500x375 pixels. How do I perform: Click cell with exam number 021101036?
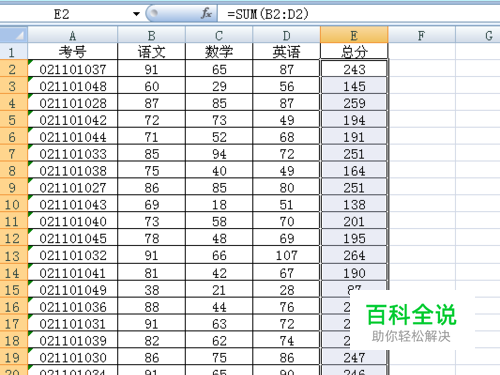click(73, 306)
